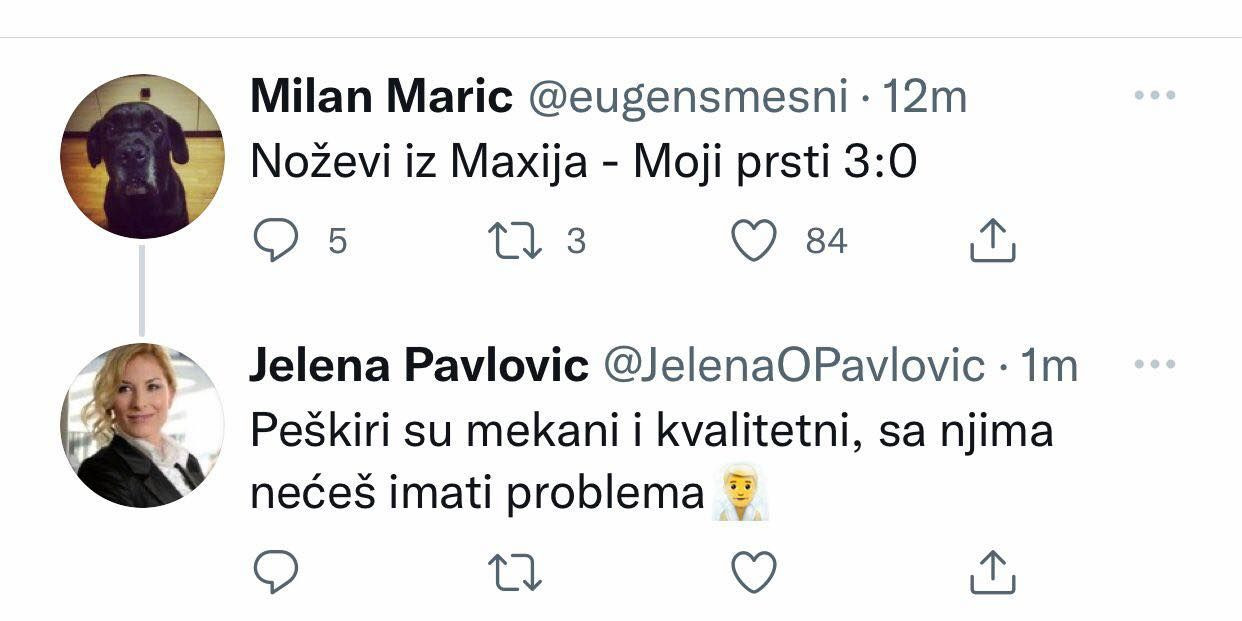Open Jelena Pavlovic's profile picture
The height and width of the screenshot is (621, 1242).
pyautogui.click(x=142, y=425)
